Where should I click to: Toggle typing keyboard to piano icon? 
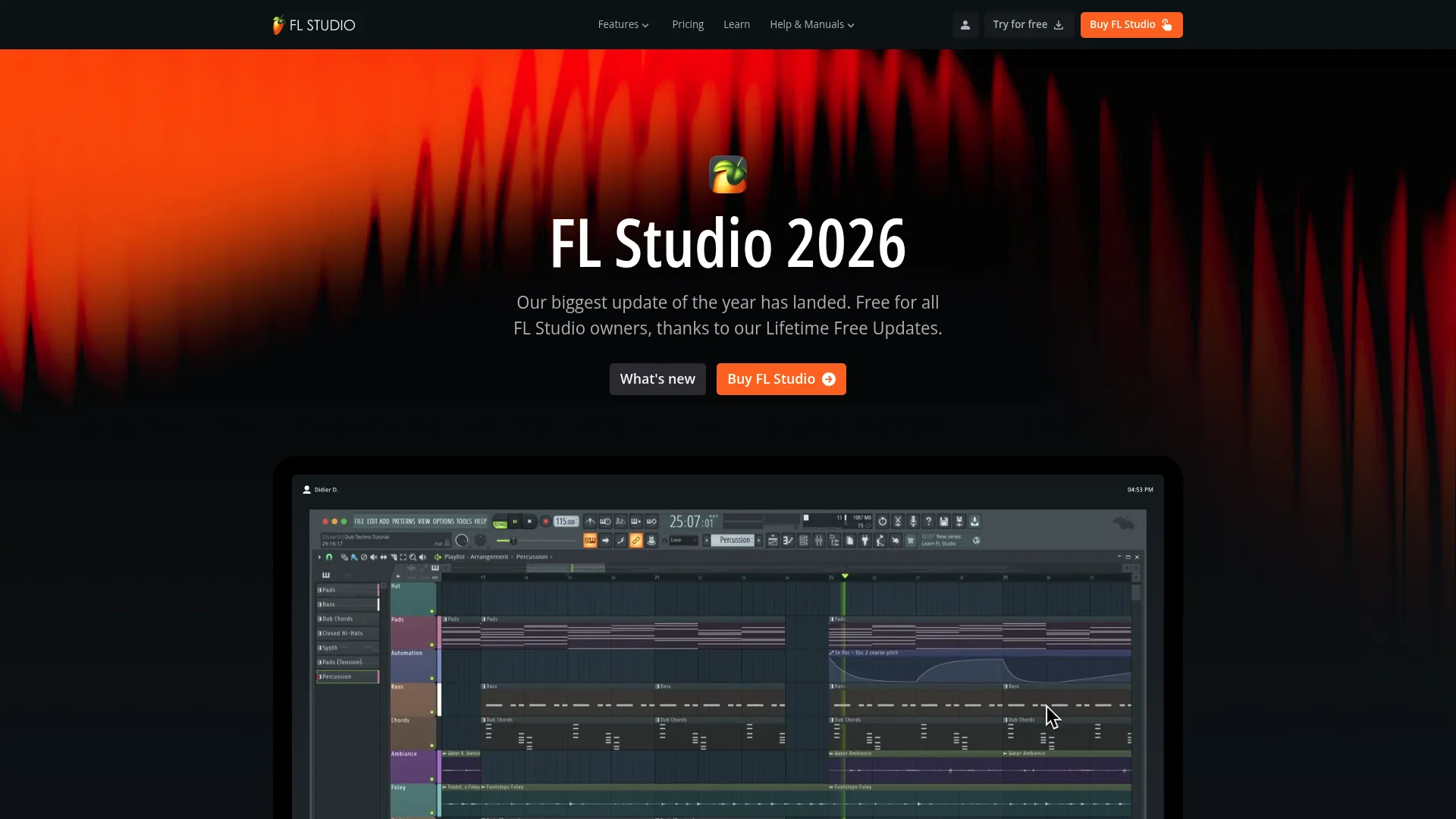tap(590, 540)
